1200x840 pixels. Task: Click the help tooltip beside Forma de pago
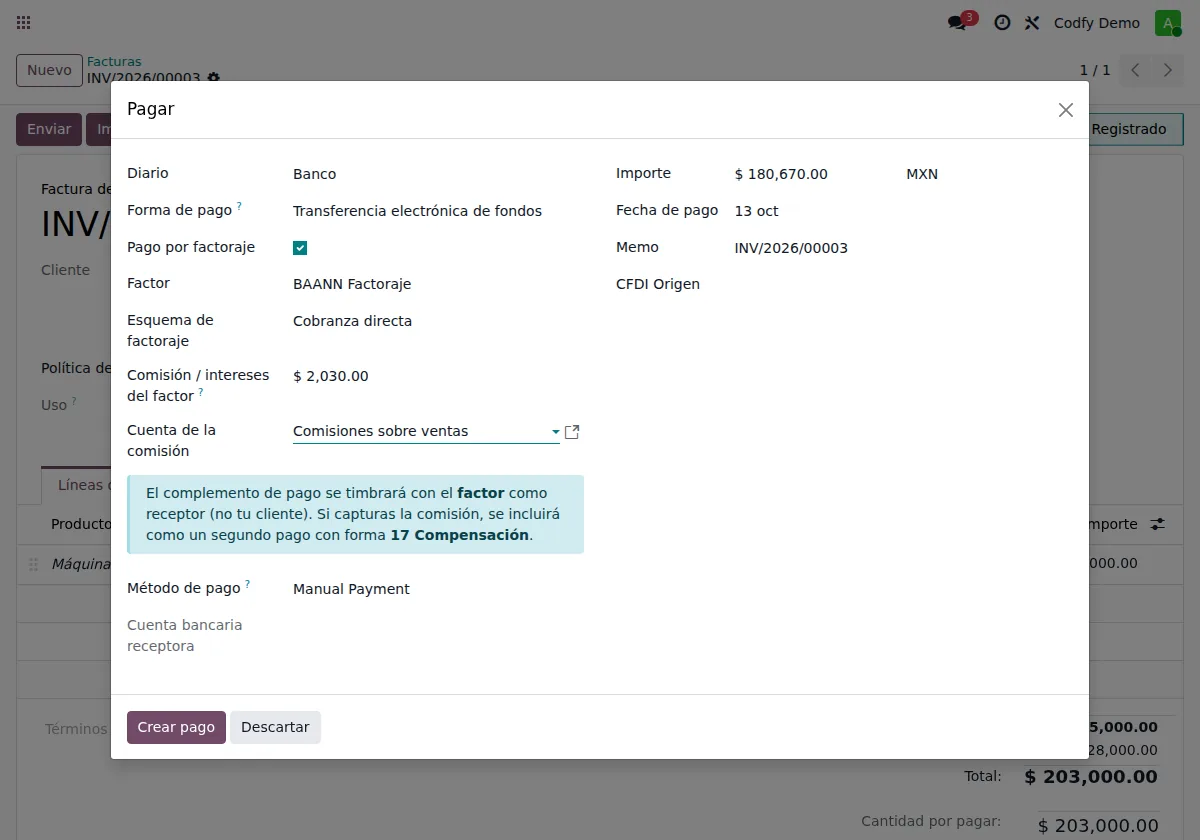(x=239, y=207)
